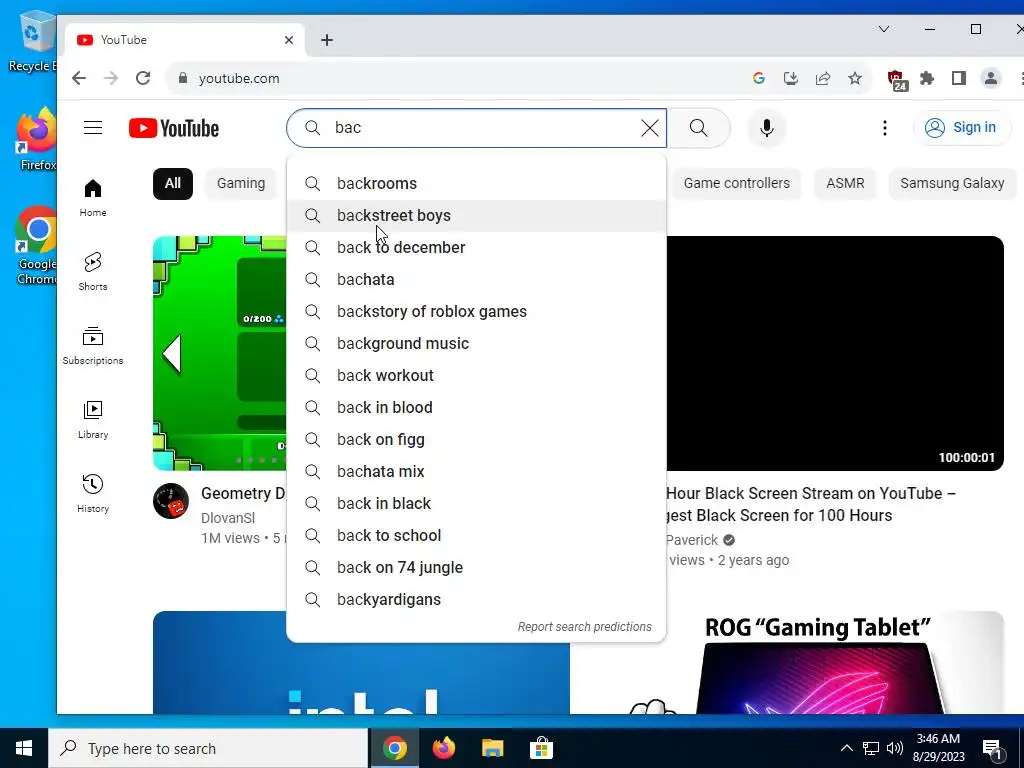Show hidden system tray icons chevron
This screenshot has width=1024, height=768.
pyautogui.click(x=846, y=748)
